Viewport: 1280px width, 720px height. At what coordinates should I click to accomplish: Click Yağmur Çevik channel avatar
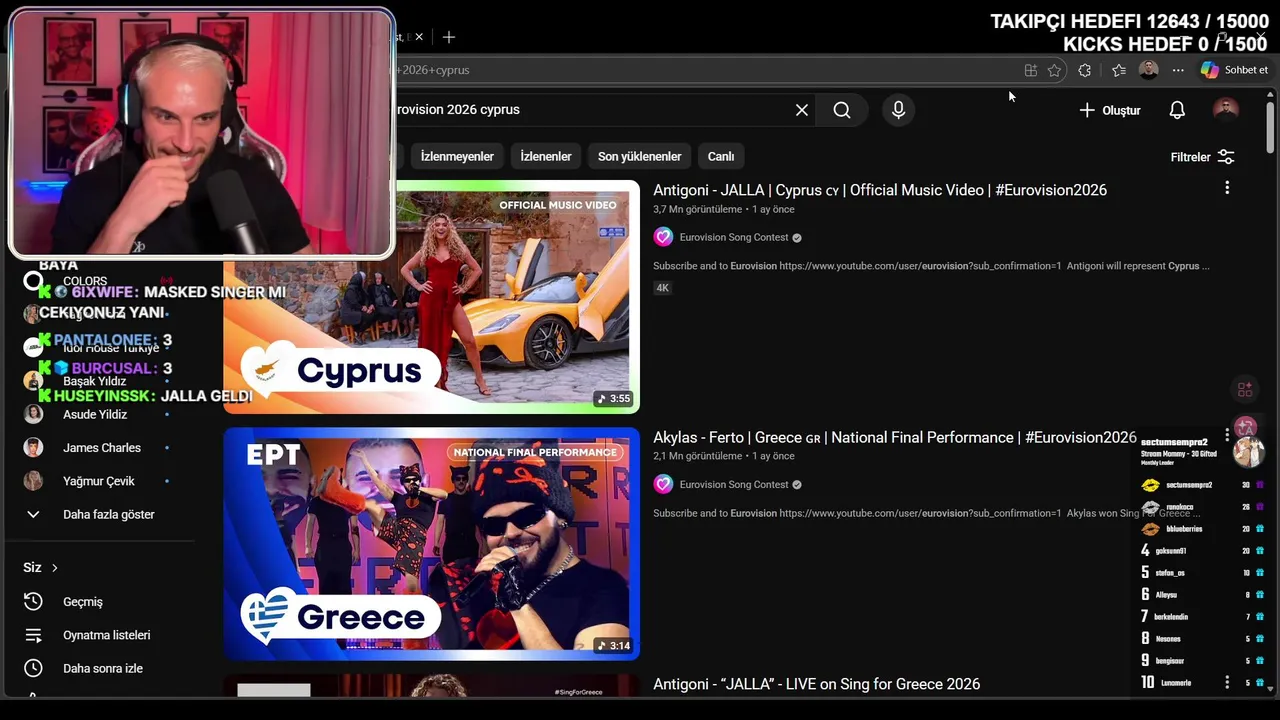(33, 481)
